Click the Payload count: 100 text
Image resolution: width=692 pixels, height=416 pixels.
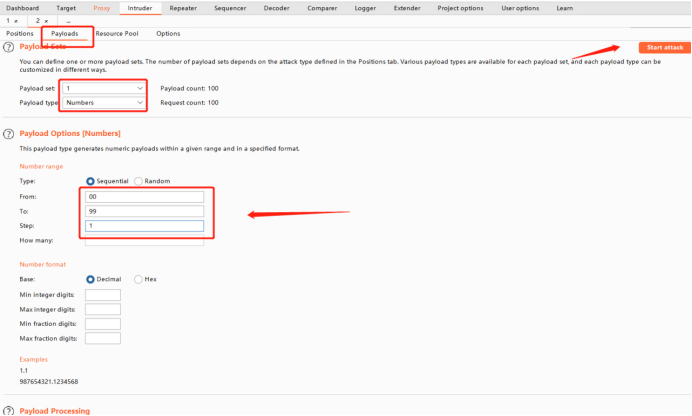189,88
